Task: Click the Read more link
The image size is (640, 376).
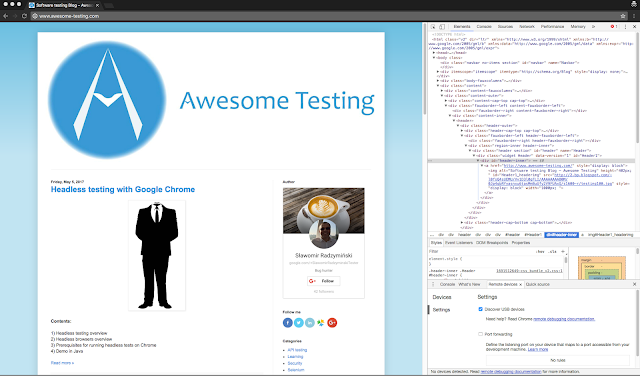Action: coord(62,363)
